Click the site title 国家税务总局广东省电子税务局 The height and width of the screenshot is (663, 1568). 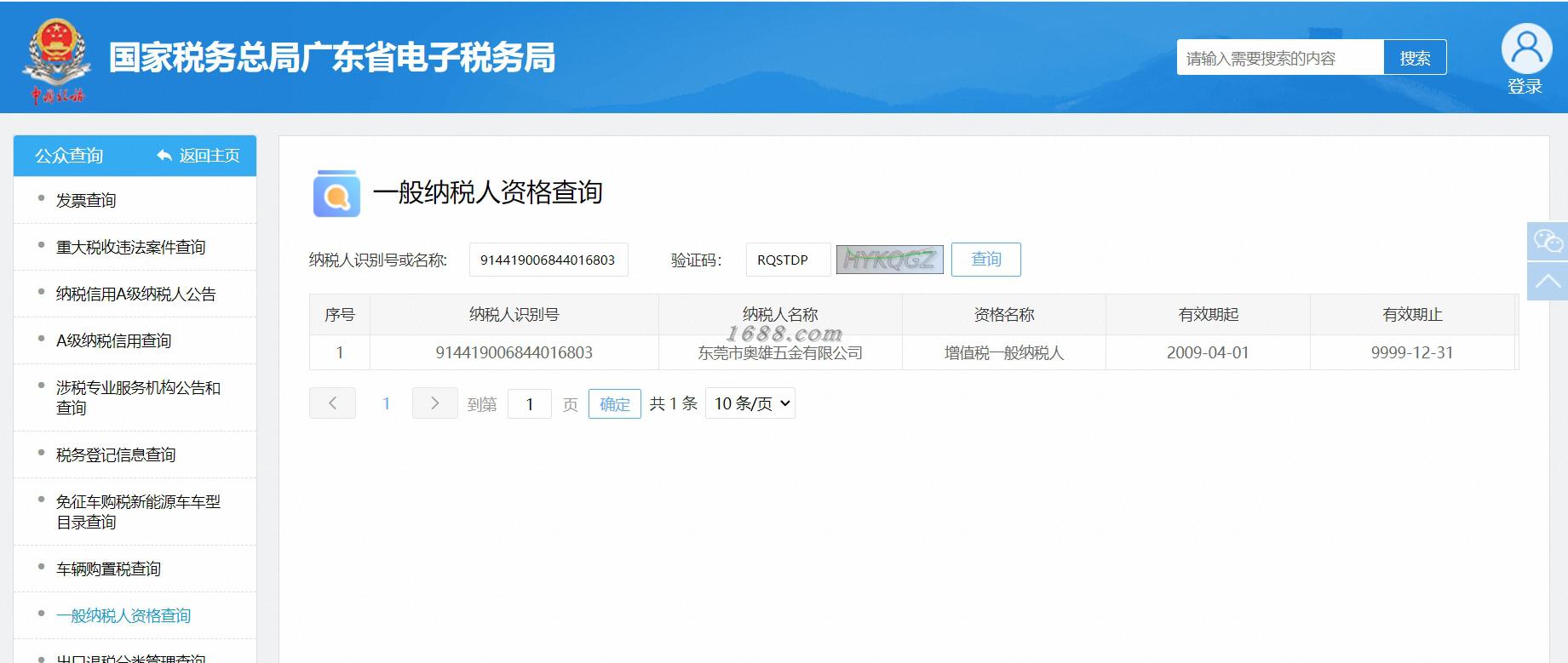tap(332, 58)
